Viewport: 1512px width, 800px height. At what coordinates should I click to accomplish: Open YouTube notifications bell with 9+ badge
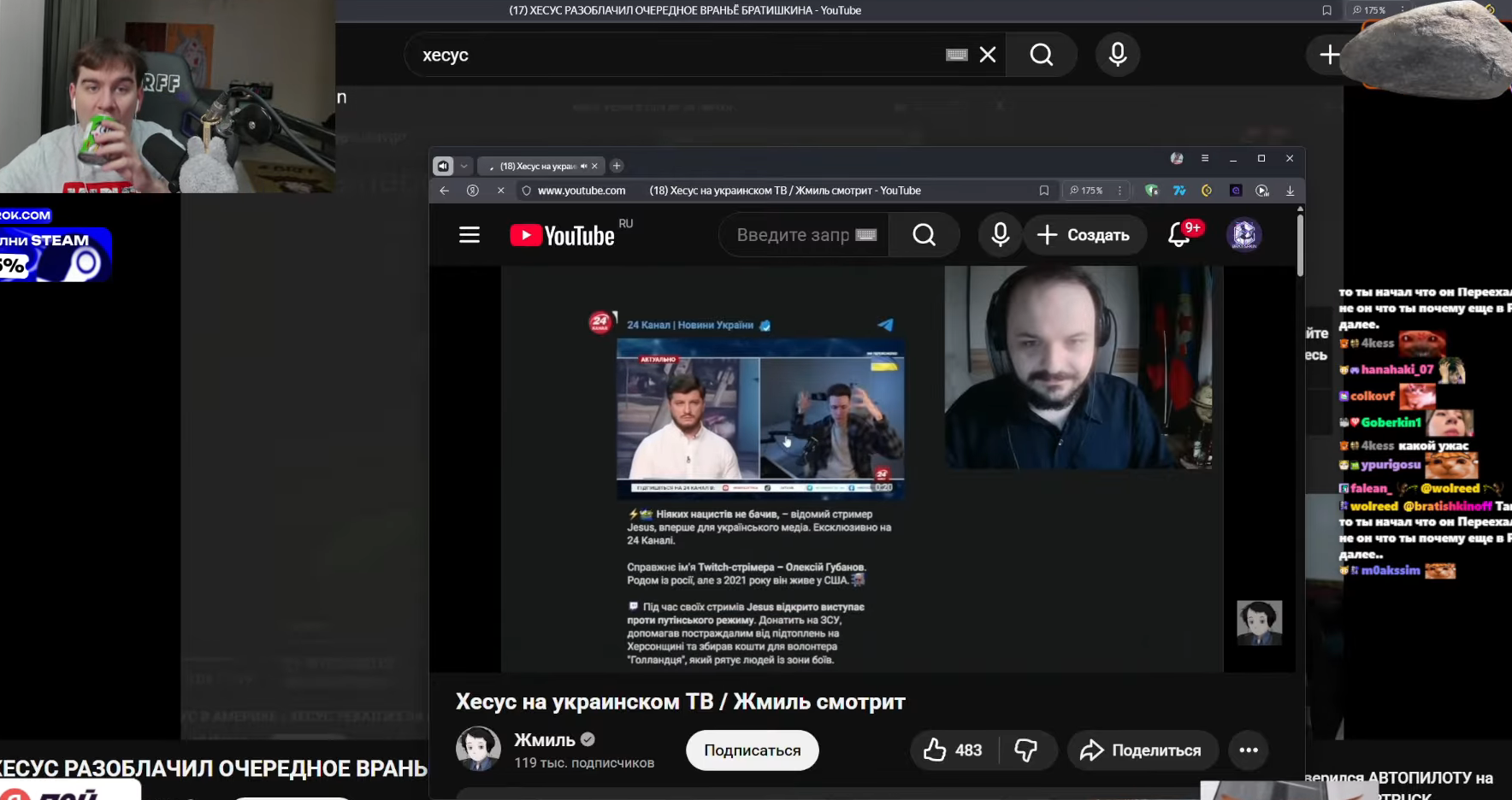(x=1181, y=234)
